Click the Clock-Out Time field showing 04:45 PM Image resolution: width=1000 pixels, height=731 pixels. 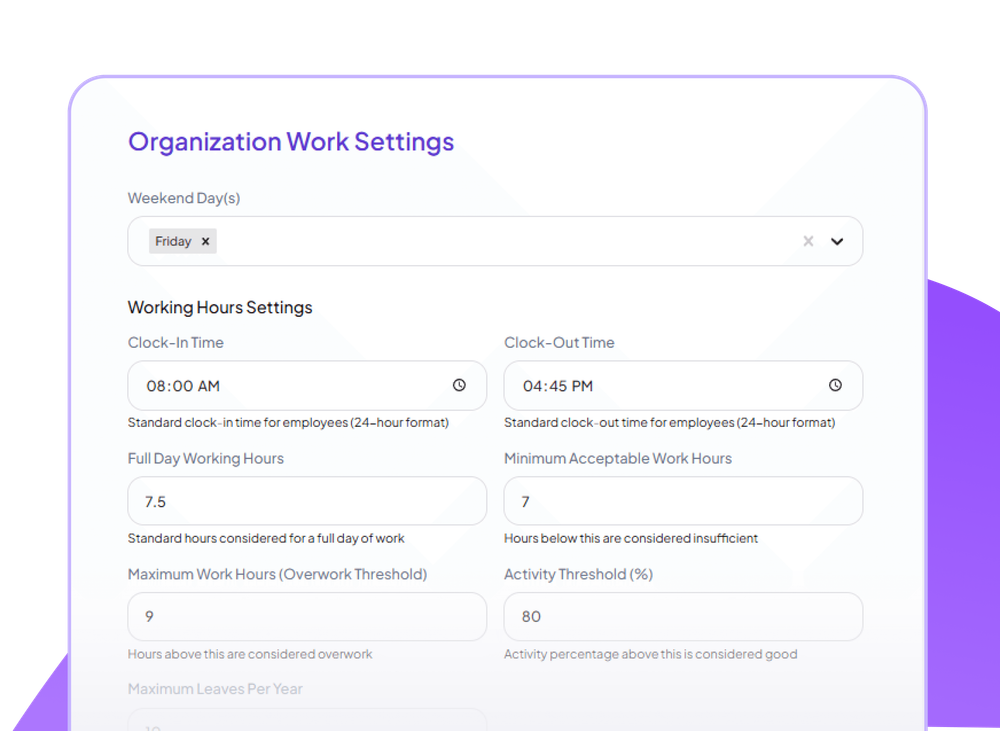[683, 386]
